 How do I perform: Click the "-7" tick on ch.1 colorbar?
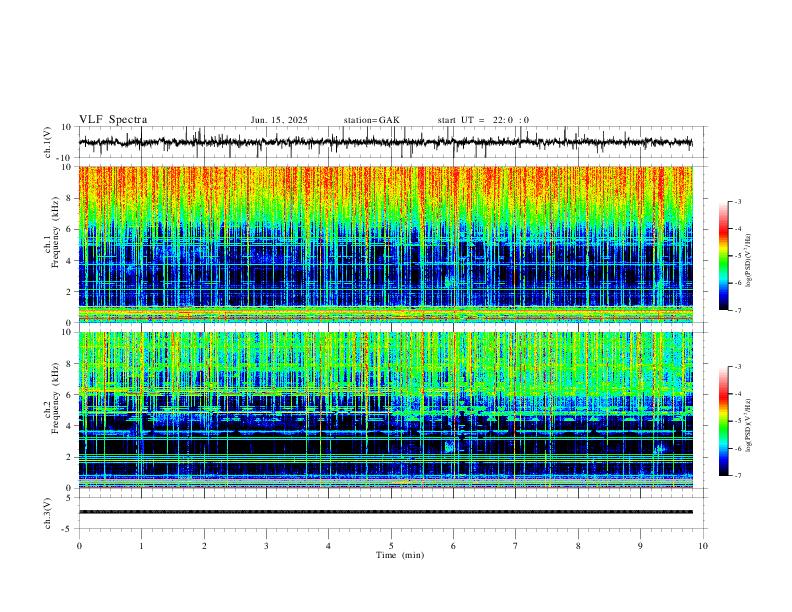pyautogui.click(x=737, y=311)
